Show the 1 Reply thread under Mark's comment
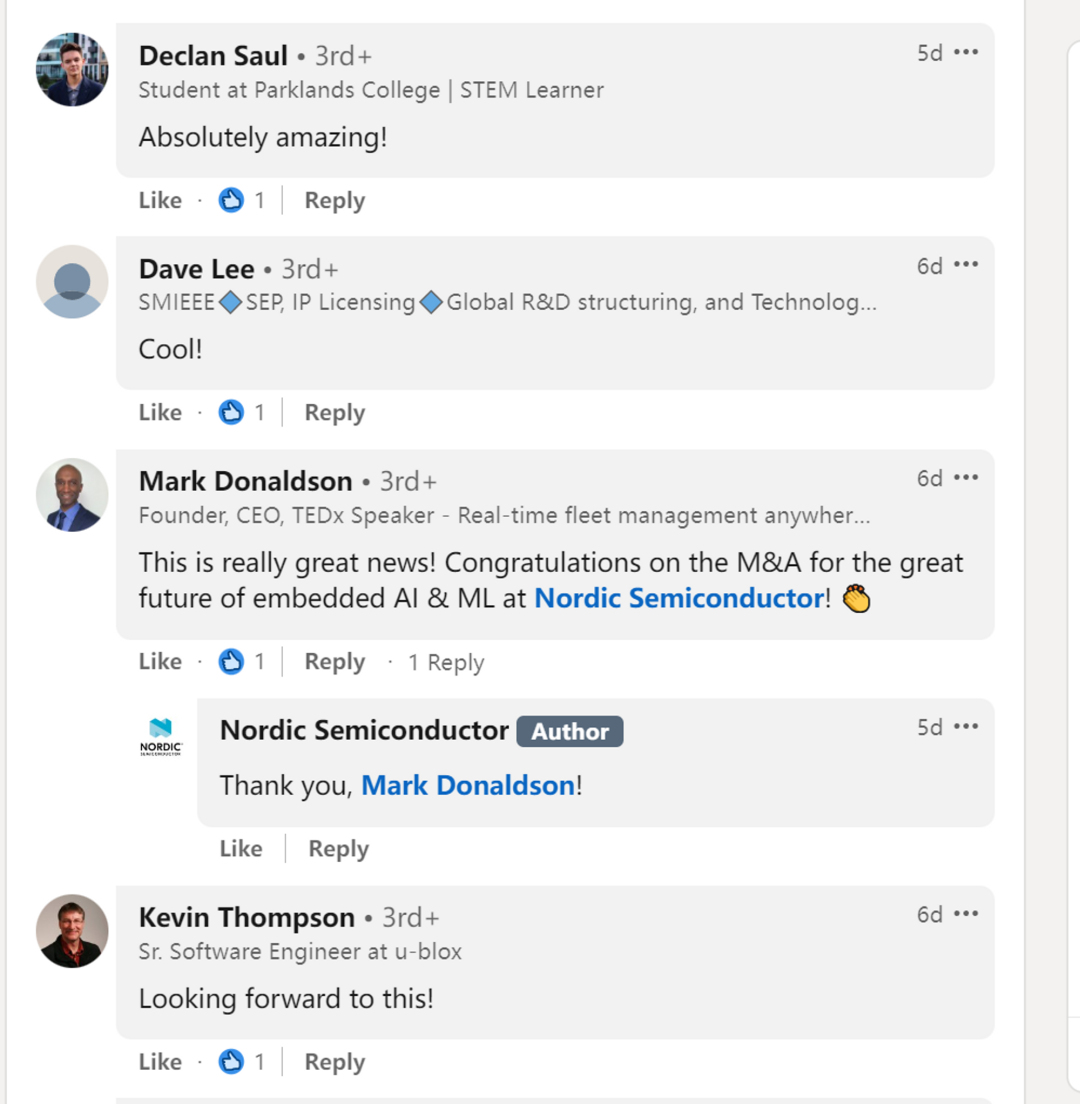 tap(446, 663)
